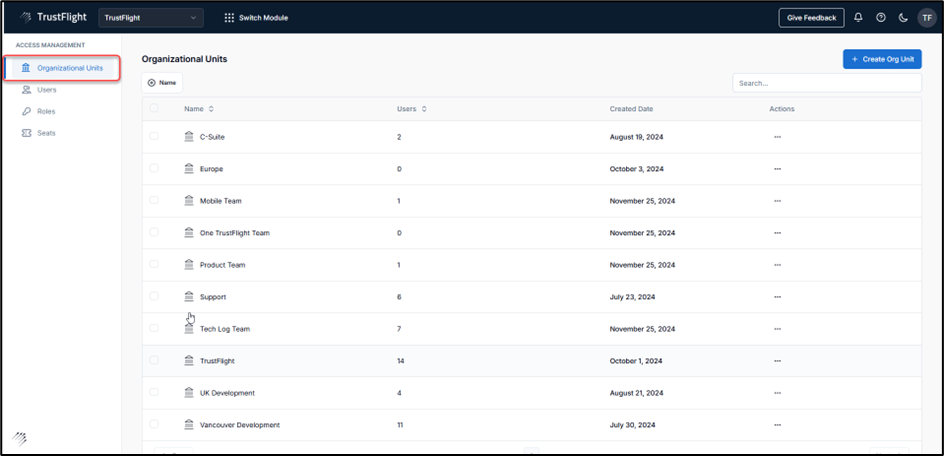Click in the Search field
944x456 pixels.
(x=827, y=83)
